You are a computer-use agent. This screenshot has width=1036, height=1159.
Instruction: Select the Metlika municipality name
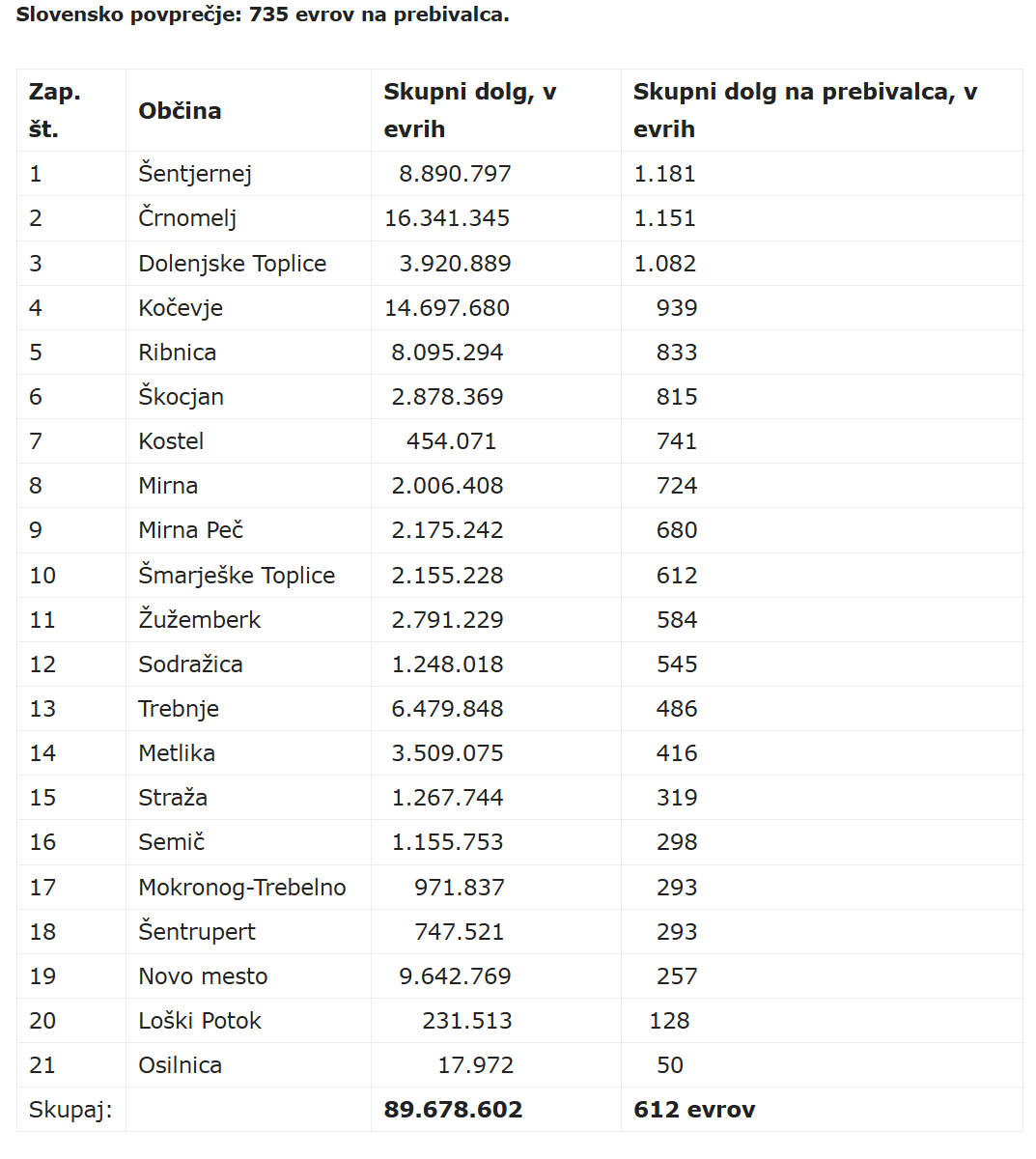(177, 753)
